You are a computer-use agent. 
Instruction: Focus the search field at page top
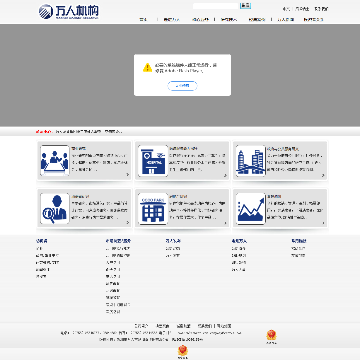click(x=216, y=6)
